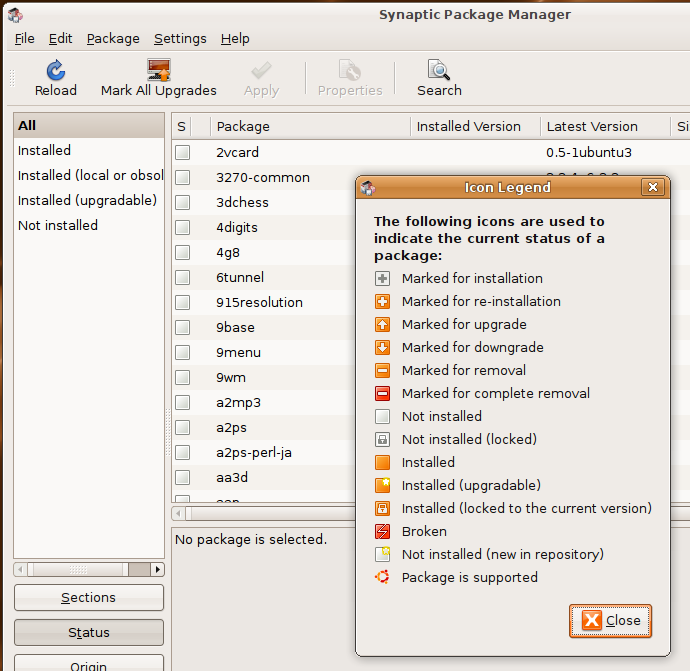
Task: Click the 'Marked for upgrade' arrow icon
Action: click(382, 325)
